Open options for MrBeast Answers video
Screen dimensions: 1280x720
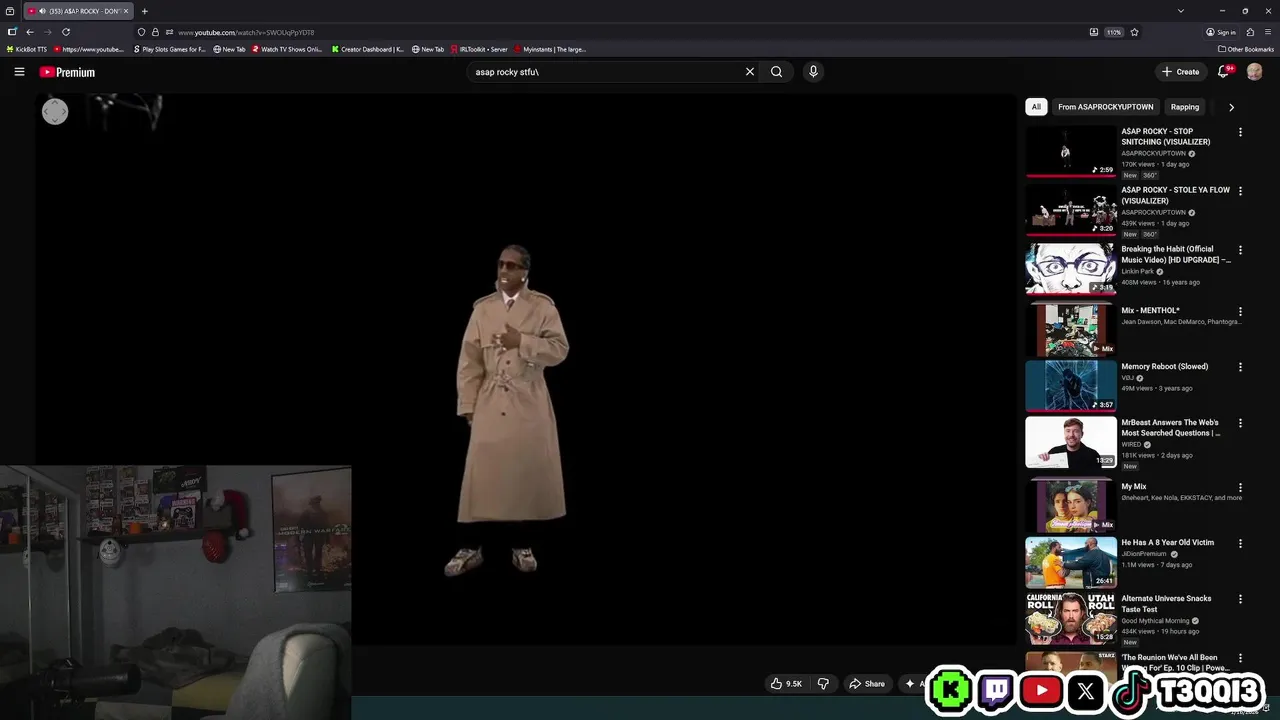[1240, 423]
